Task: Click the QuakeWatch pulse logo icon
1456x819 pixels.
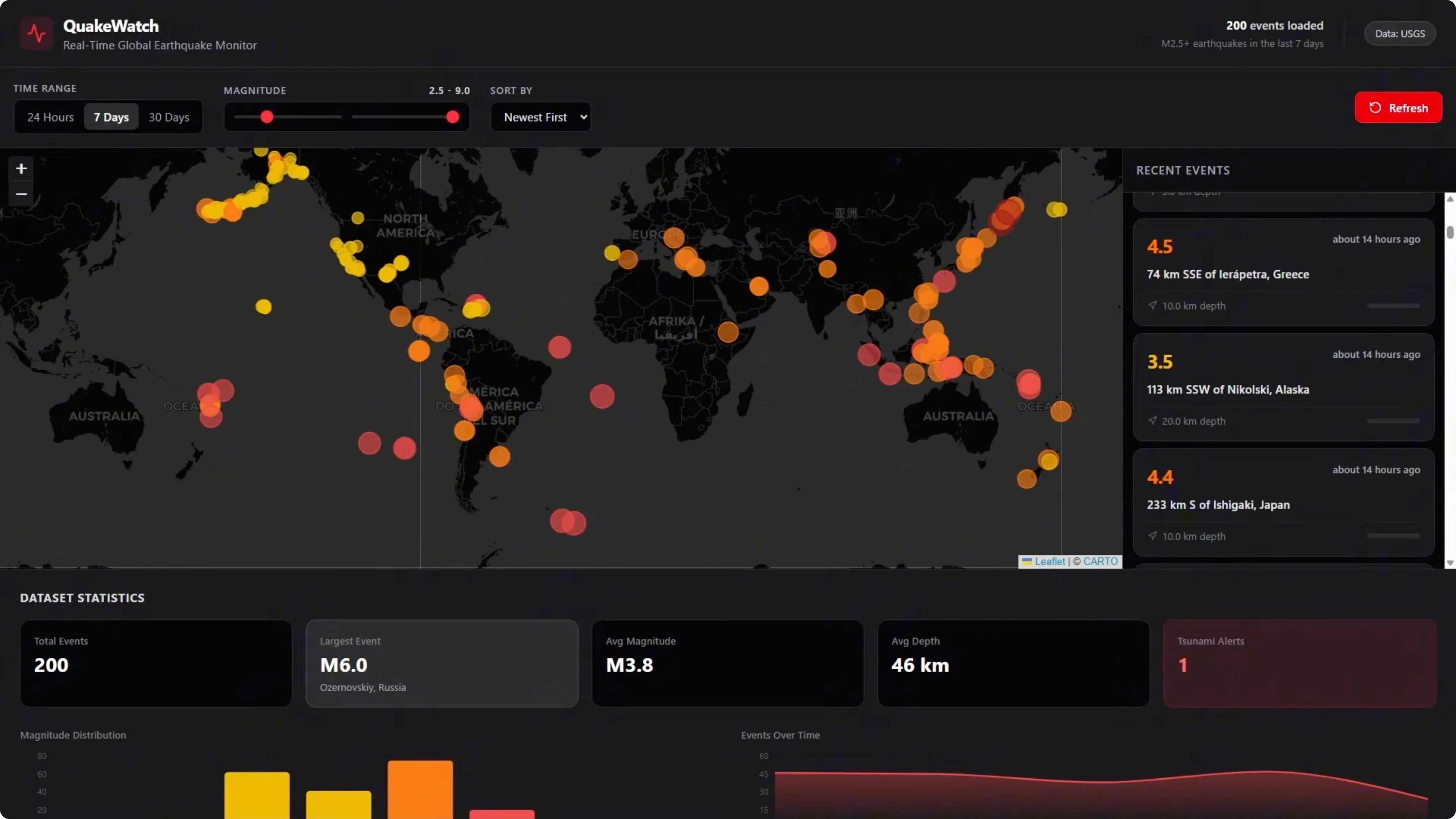Action: tap(37, 33)
